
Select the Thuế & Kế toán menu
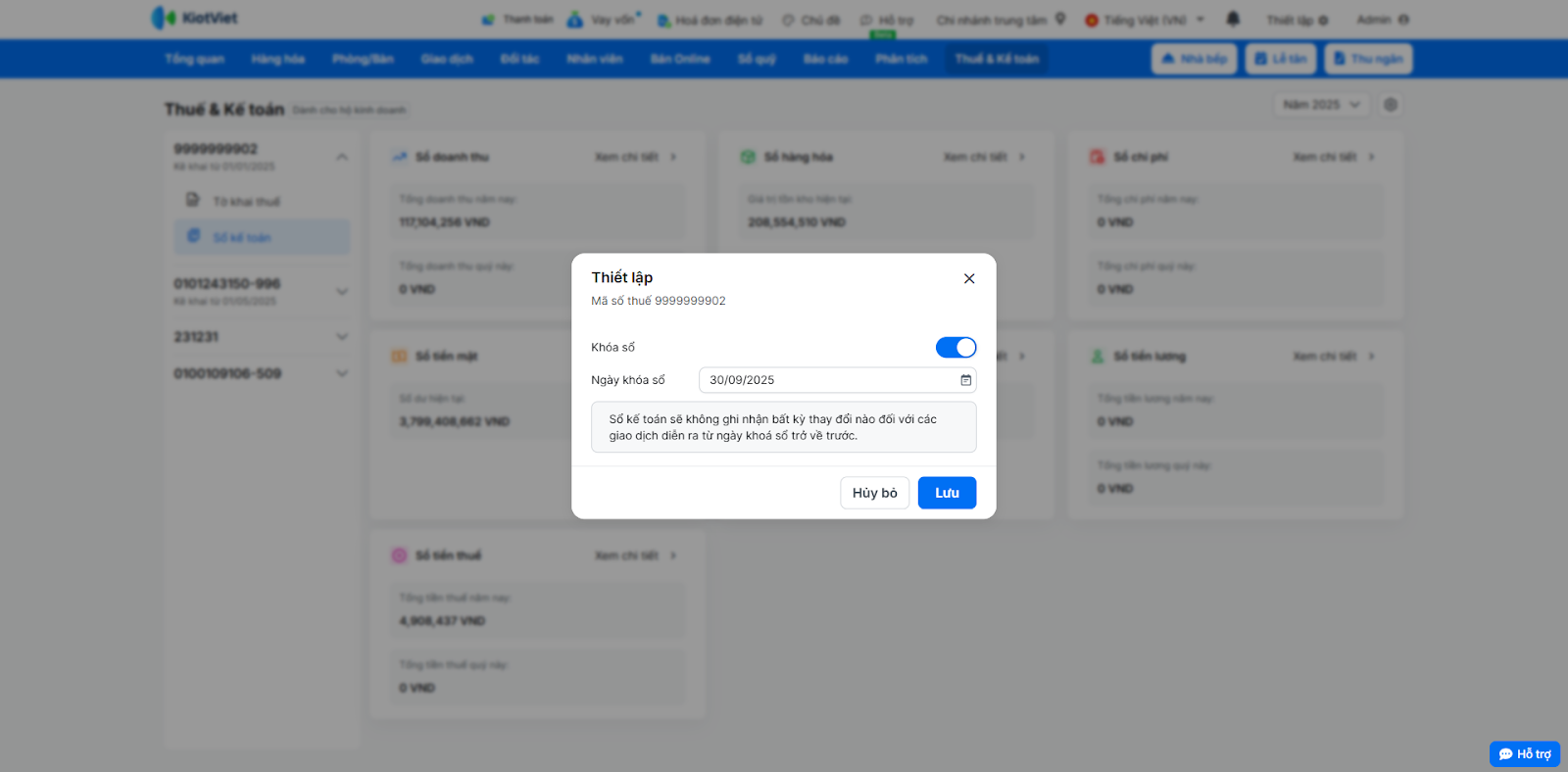pos(997,59)
